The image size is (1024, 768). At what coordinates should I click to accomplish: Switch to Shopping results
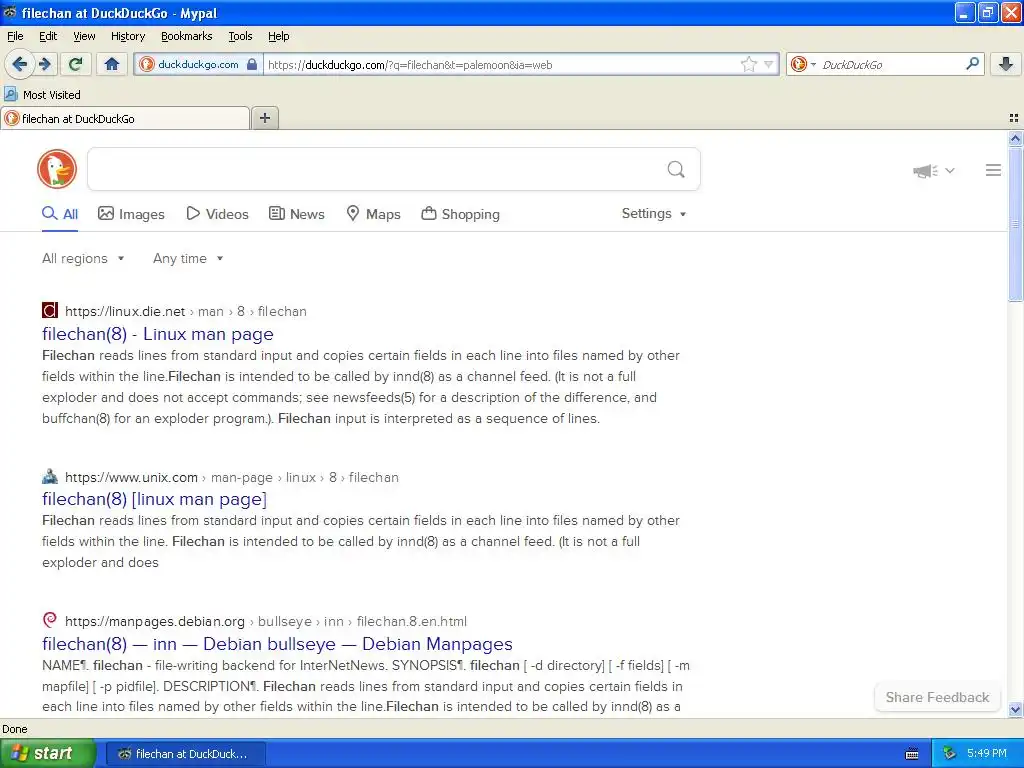tap(460, 214)
